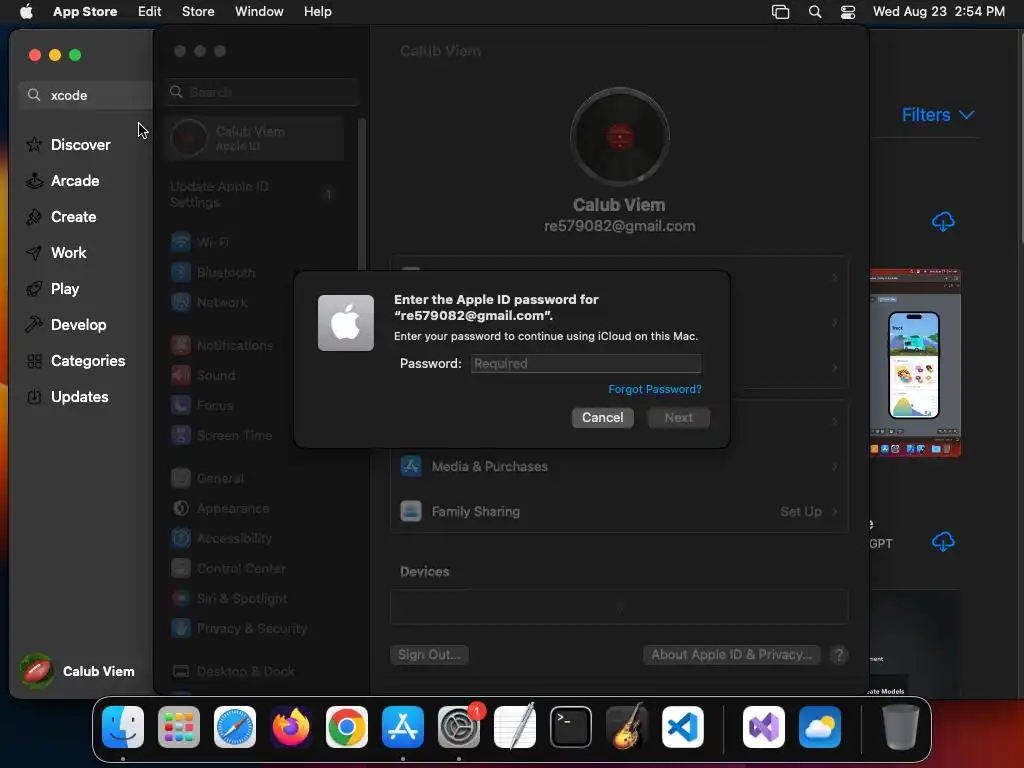Viewport: 1024px width, 768px height.
Task: Launch GarageBand from the Dock
Action: (x=627, y=727)
